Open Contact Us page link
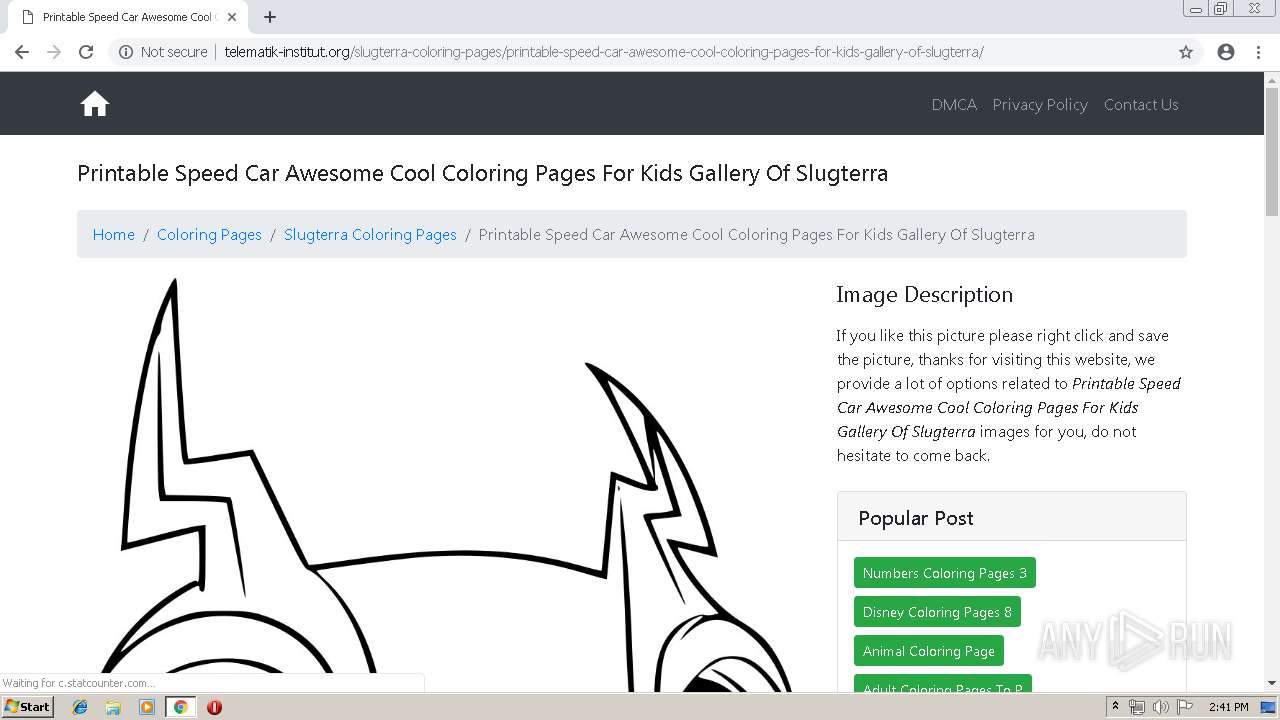Image resolution: width=1280 pixels, height=720 pixels. [x=1141, y=104]
